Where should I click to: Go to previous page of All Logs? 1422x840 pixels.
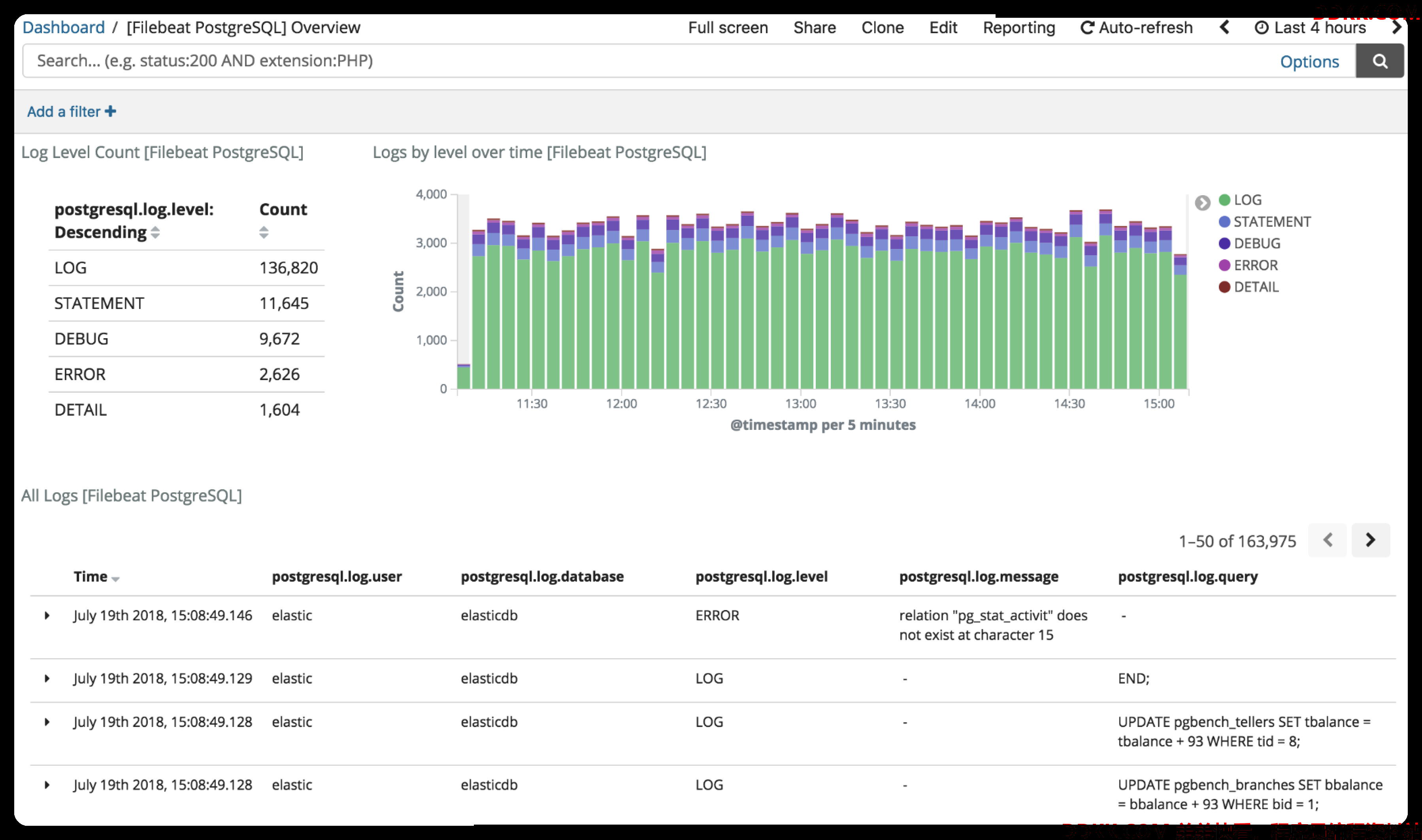[x=1328, y=540]
